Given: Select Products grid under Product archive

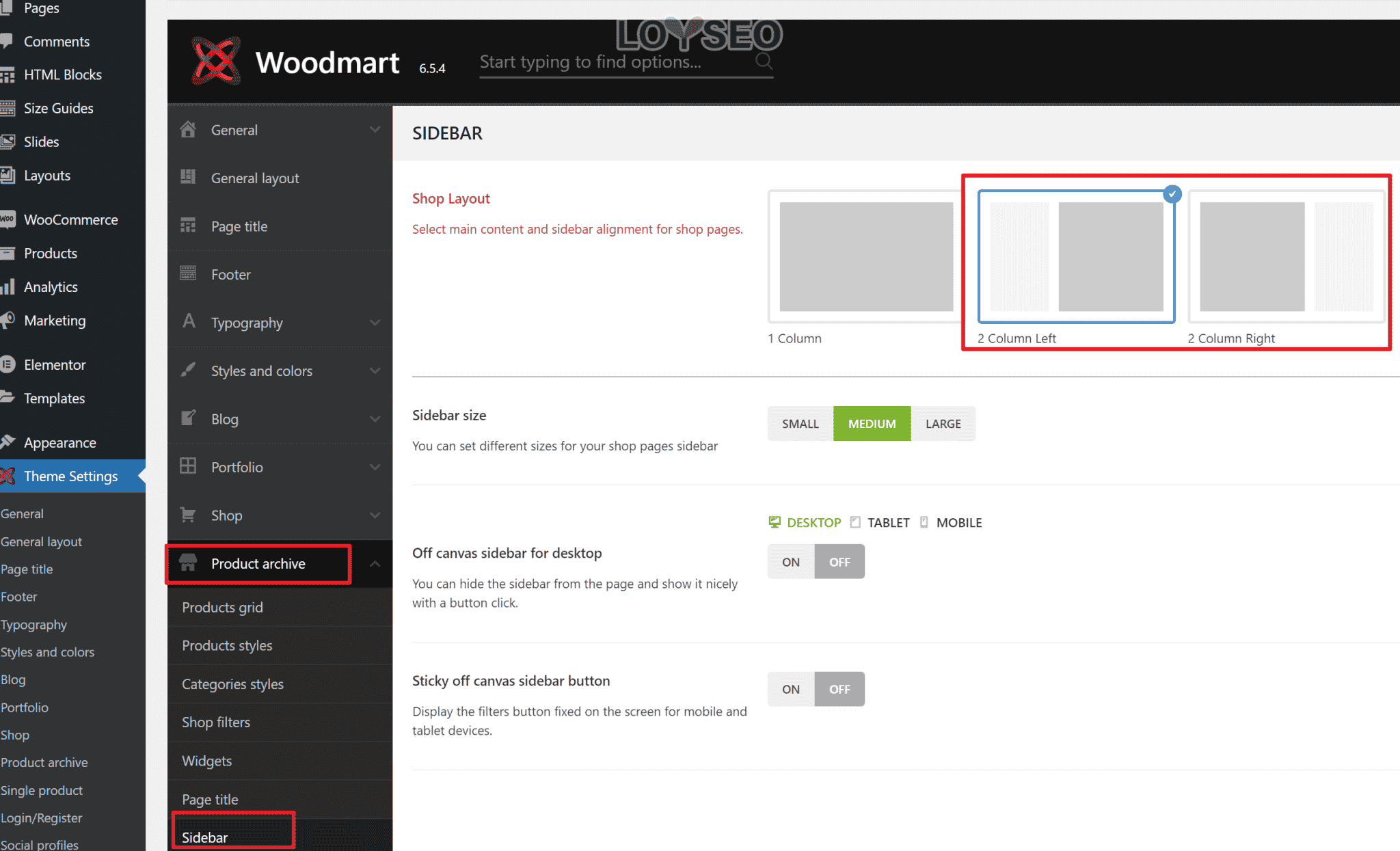Looking at the screenshot, I should point(221,607).
